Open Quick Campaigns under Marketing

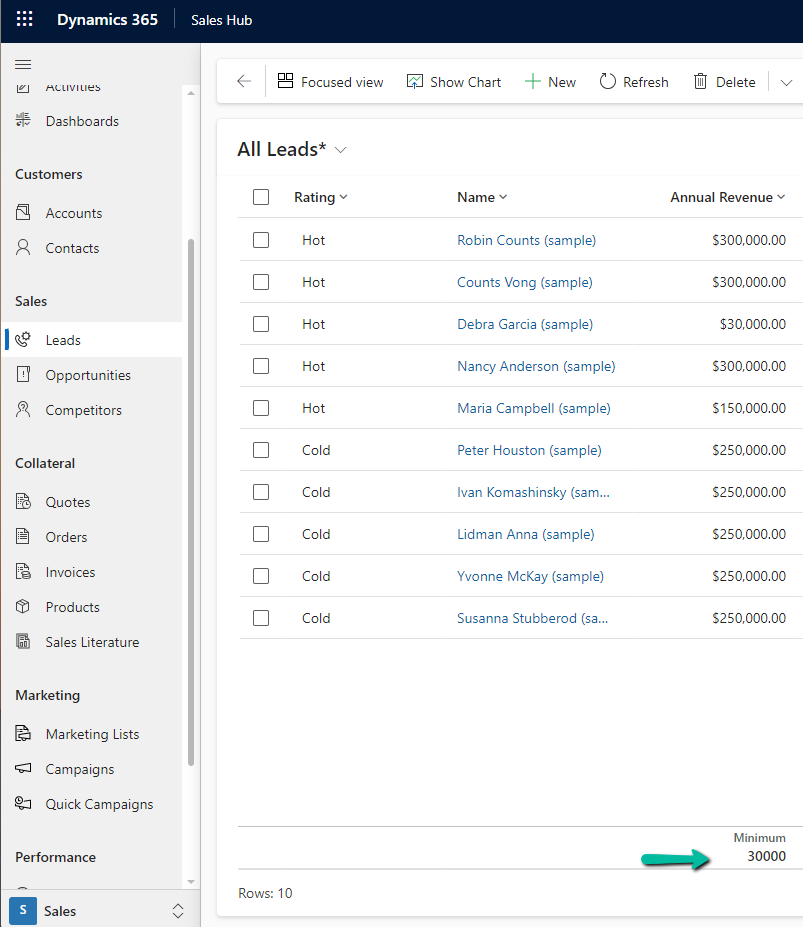[99, 803]
